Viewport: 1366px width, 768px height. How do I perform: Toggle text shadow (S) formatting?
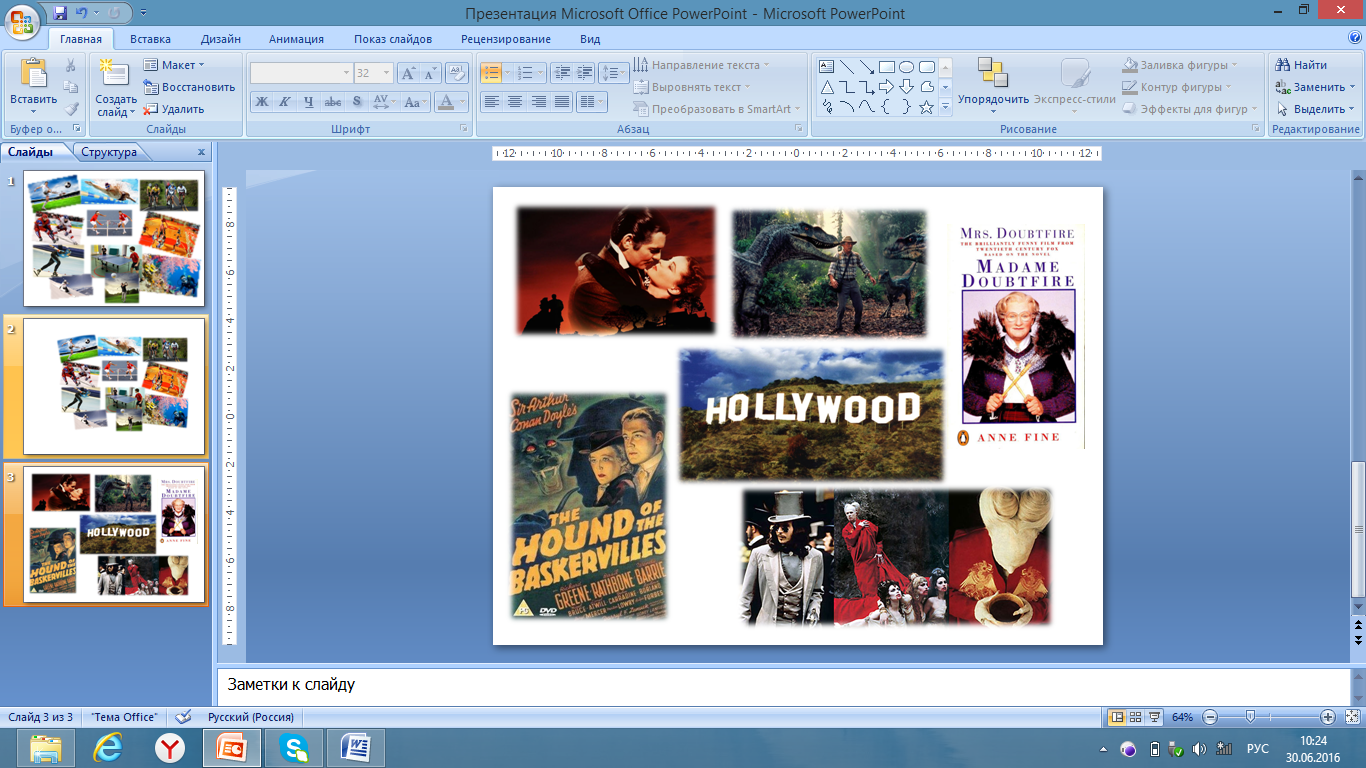(356, 102)
